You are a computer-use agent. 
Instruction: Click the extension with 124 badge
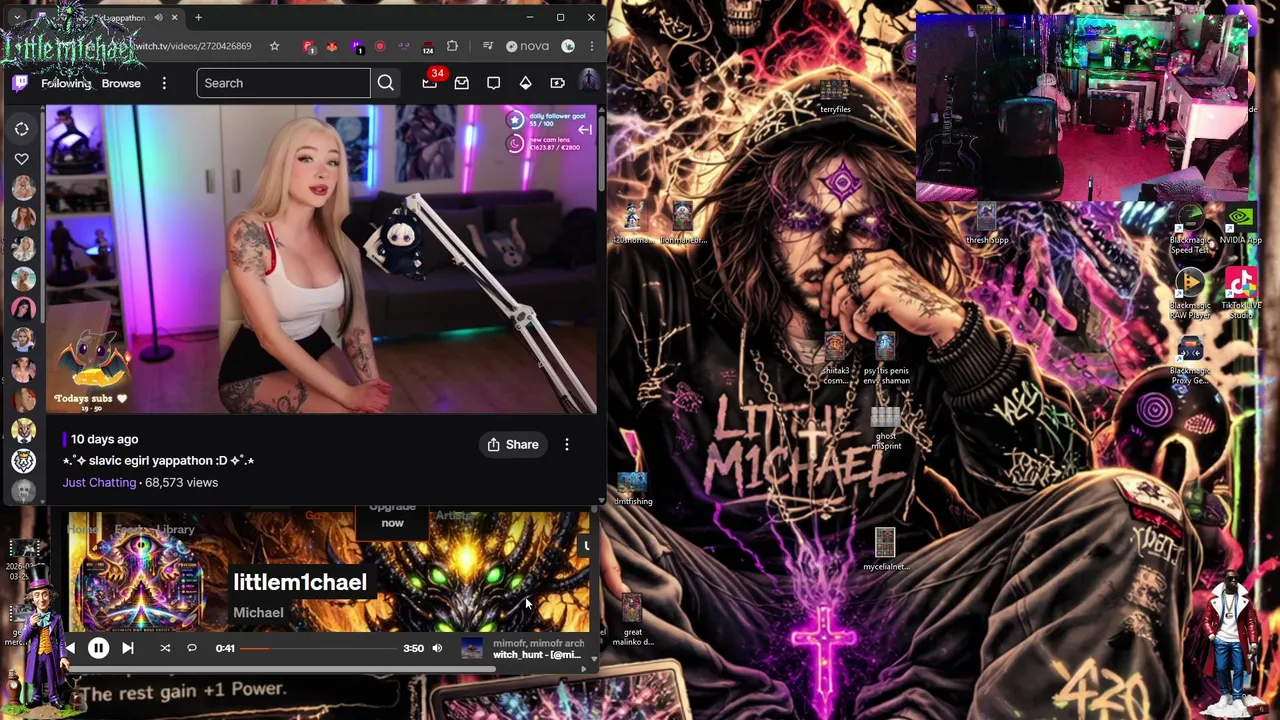[428, 47]
